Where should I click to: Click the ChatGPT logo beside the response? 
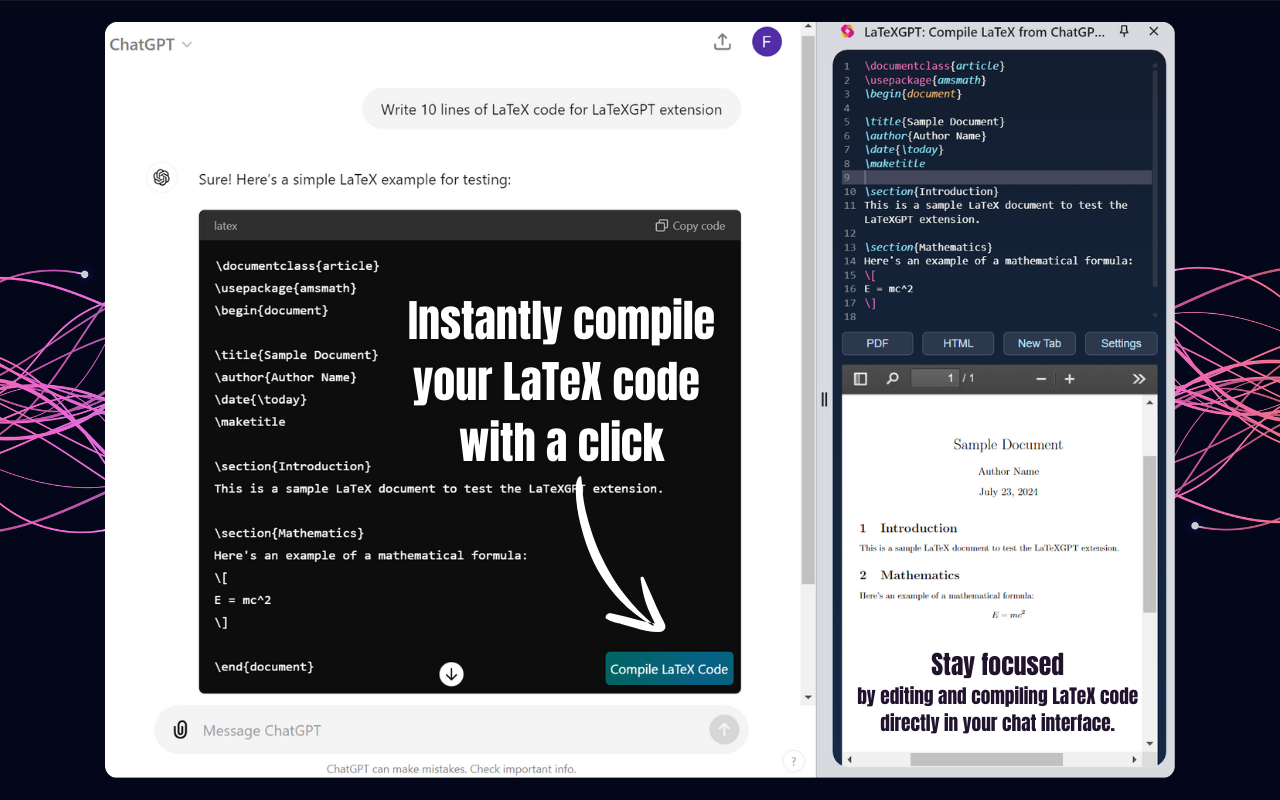161,178
